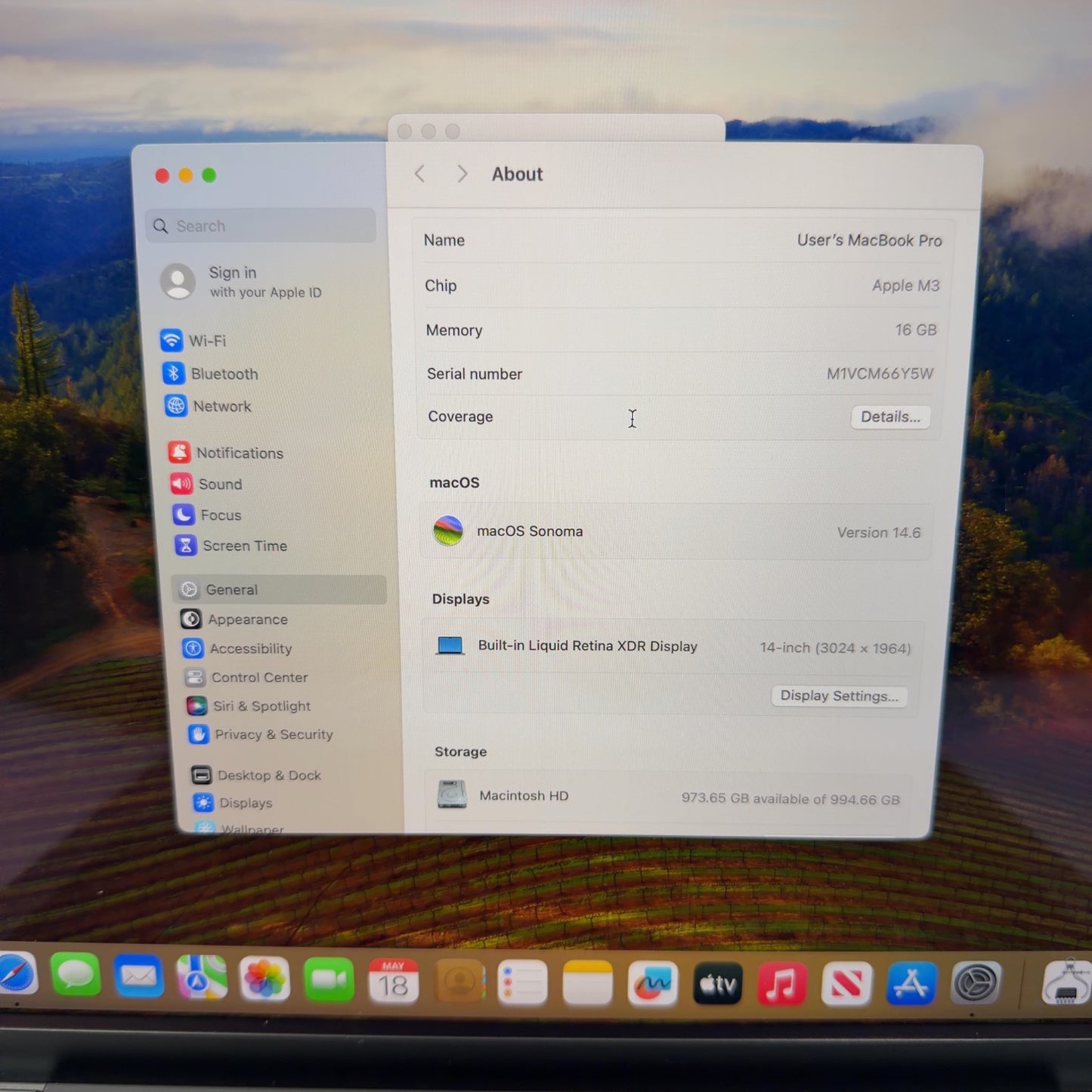Launch Mail from the Dock
Screen dimensions: 1092x1092
point(139,976)
